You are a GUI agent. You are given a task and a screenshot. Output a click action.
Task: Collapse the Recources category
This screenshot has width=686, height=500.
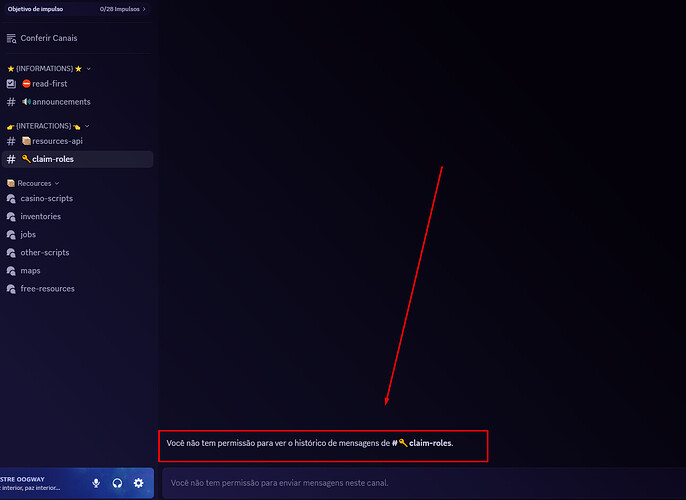tap(57, 183)
